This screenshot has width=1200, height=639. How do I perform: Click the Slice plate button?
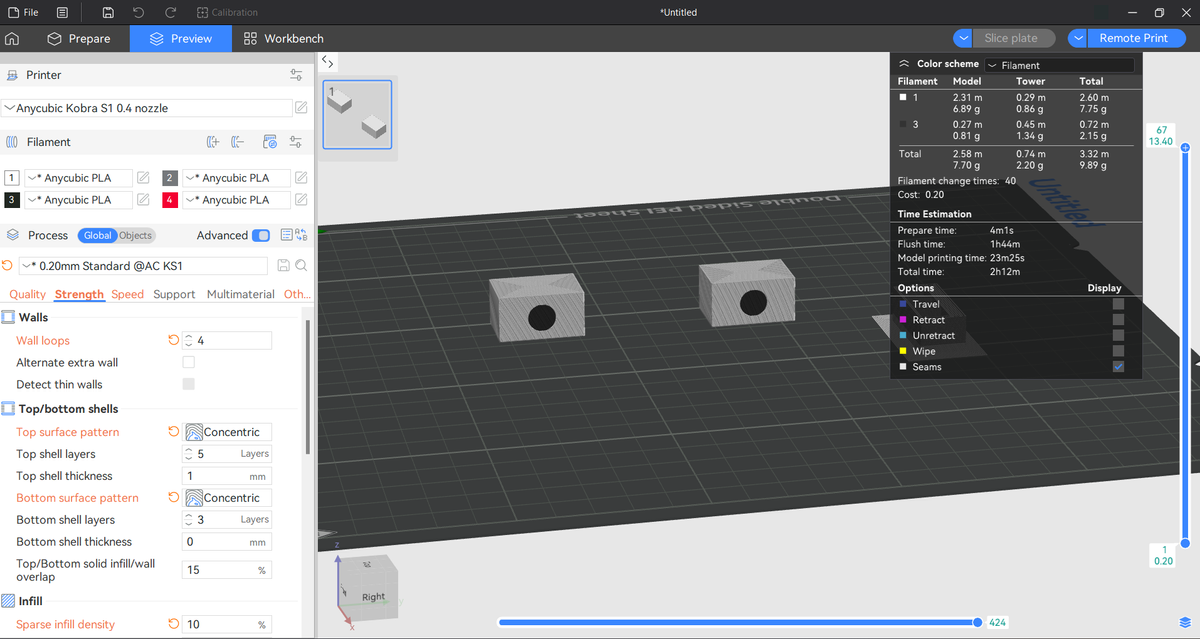click(1014, 38)
